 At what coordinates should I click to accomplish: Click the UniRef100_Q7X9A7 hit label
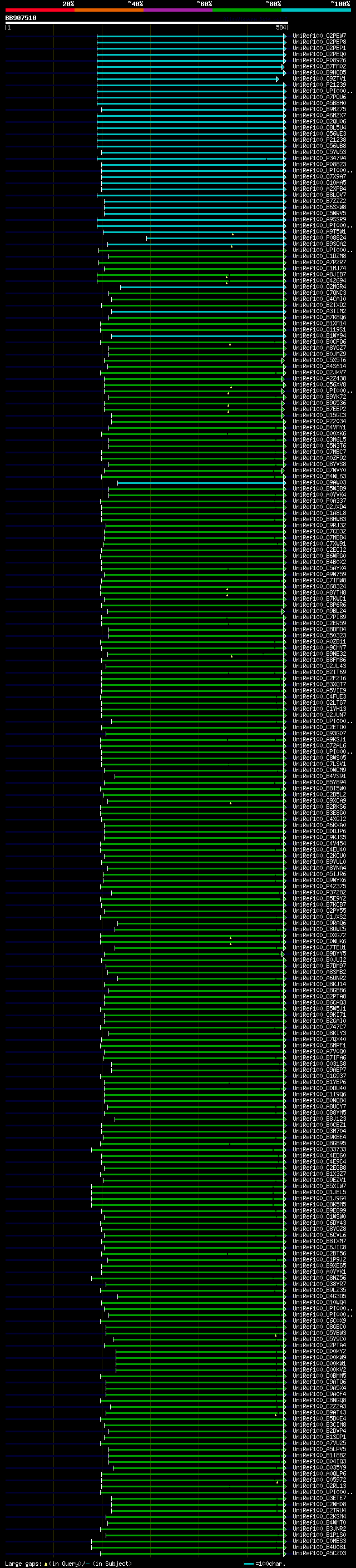click(x=319, y=176)
